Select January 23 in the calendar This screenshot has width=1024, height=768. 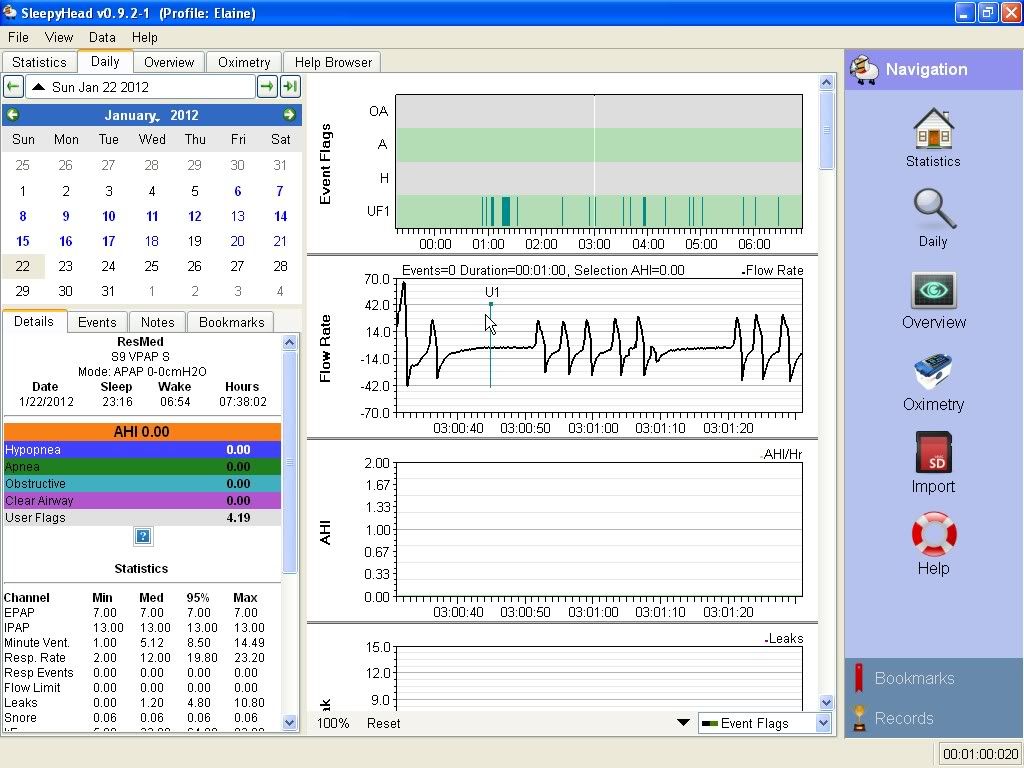click(65, 266)
